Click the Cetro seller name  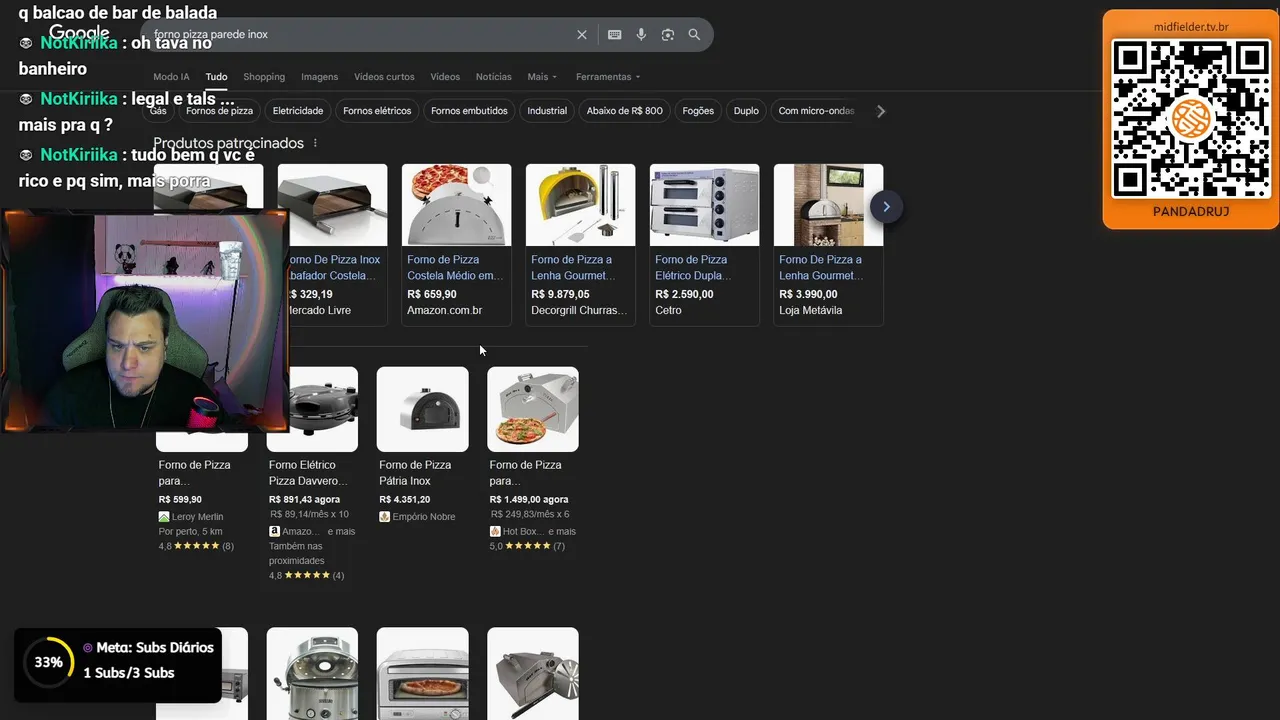668,311
